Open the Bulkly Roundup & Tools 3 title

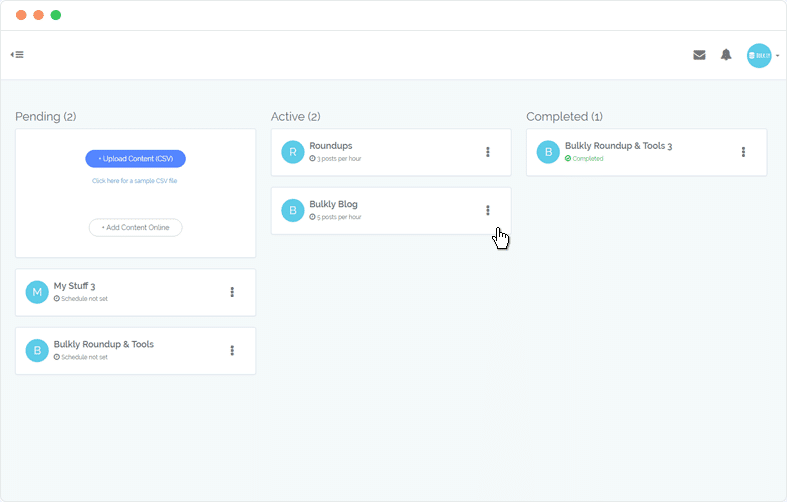(618, 146)
